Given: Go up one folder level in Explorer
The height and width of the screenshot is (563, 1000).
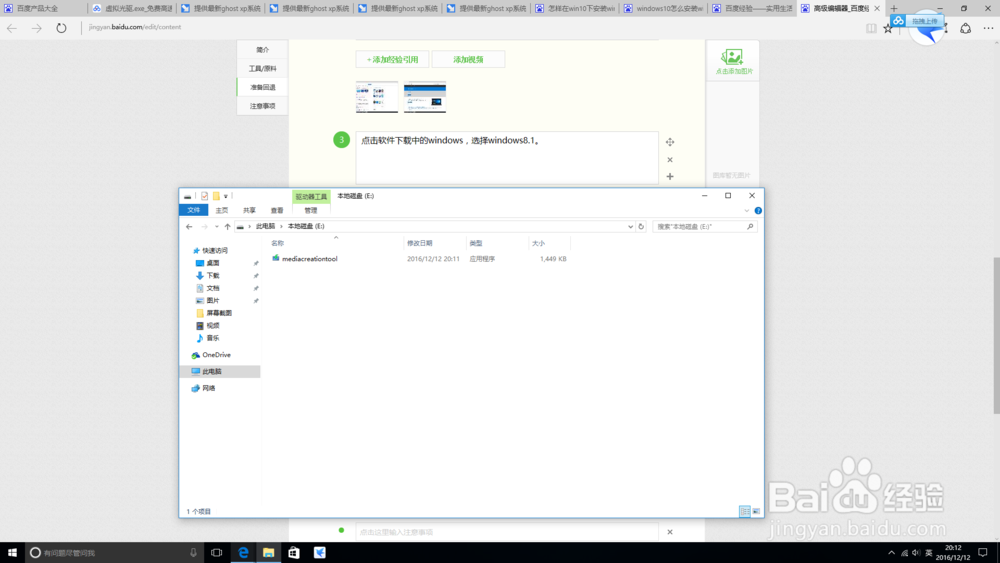Looking at the screenshot, I should pyautogui.click(x=227, y=226).
